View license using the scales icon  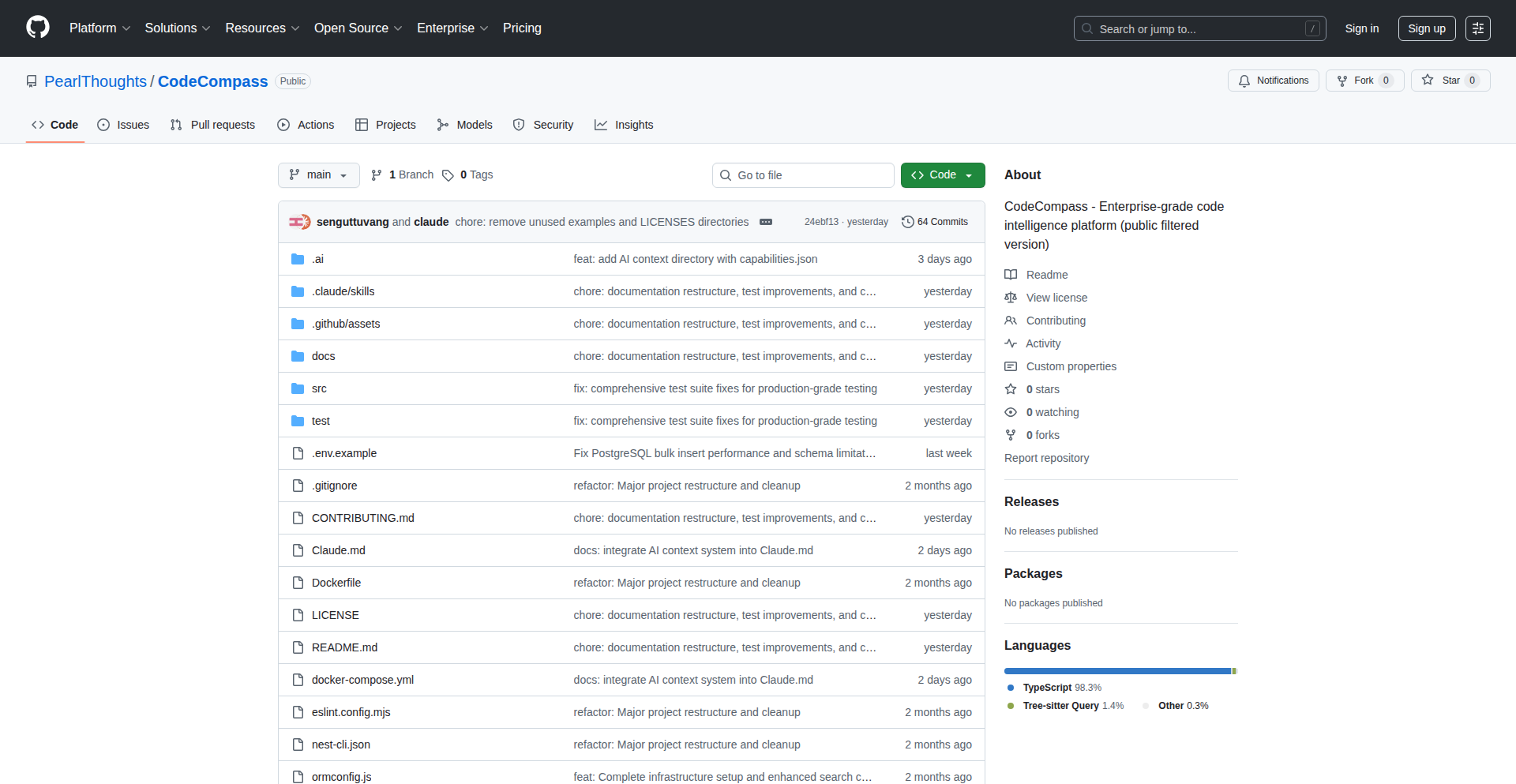1011,298
